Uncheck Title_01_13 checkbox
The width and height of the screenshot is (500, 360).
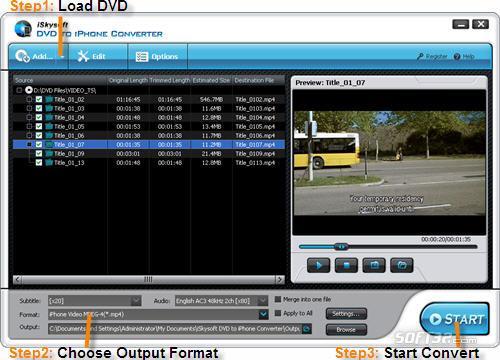tap(39, 162)
